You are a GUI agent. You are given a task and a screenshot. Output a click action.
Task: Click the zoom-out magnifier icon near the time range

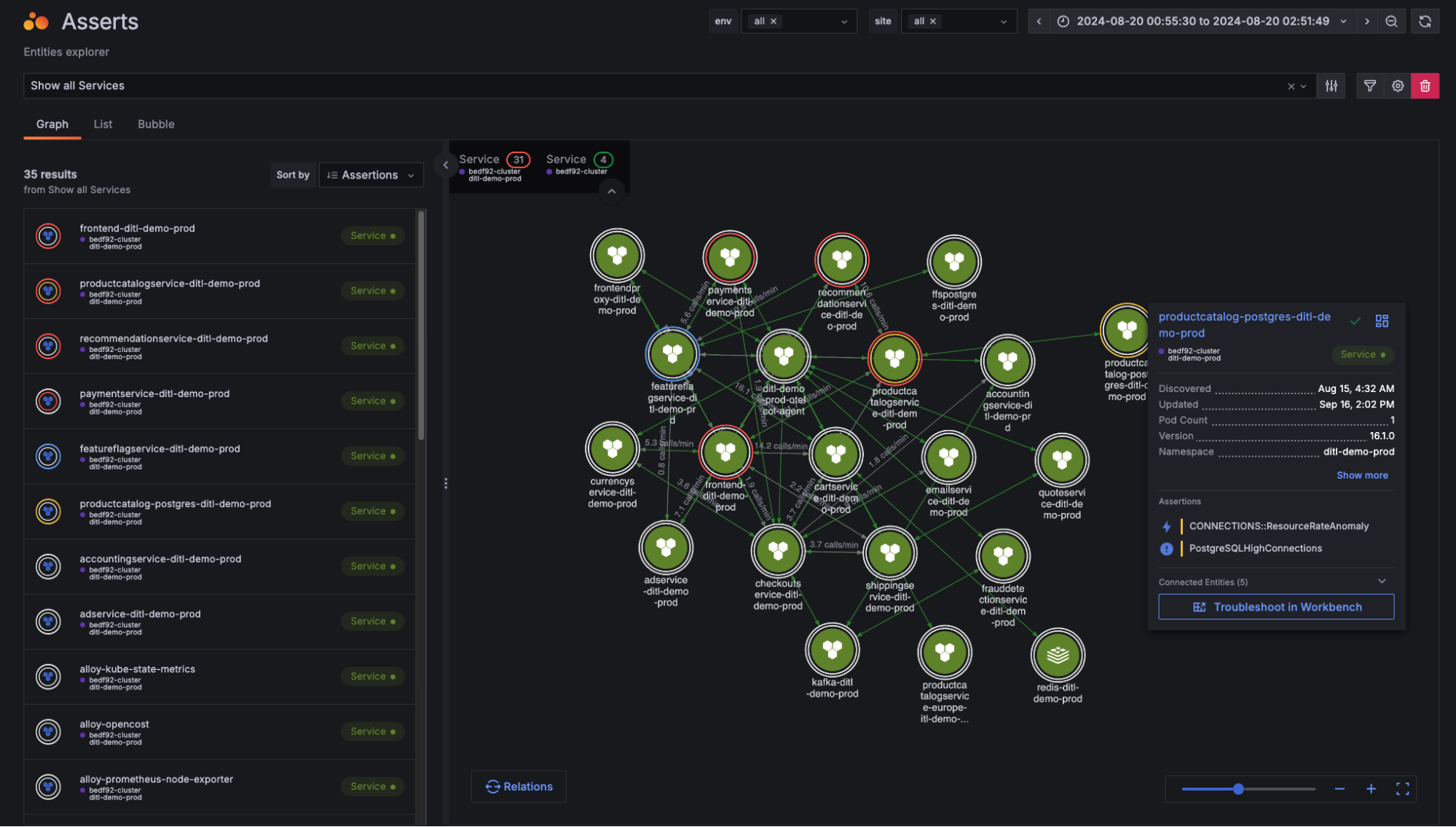(x=1392, y=21)
